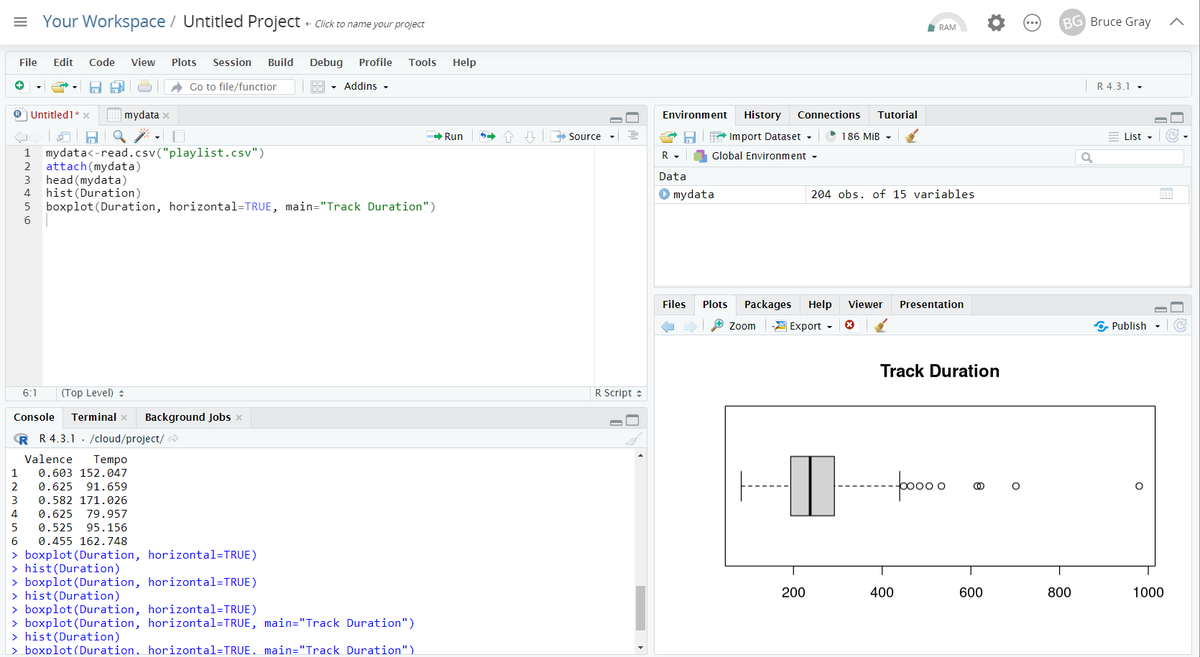1200x657 pixels.
Task: Open project settings gear icon
Action: [996, 22]
